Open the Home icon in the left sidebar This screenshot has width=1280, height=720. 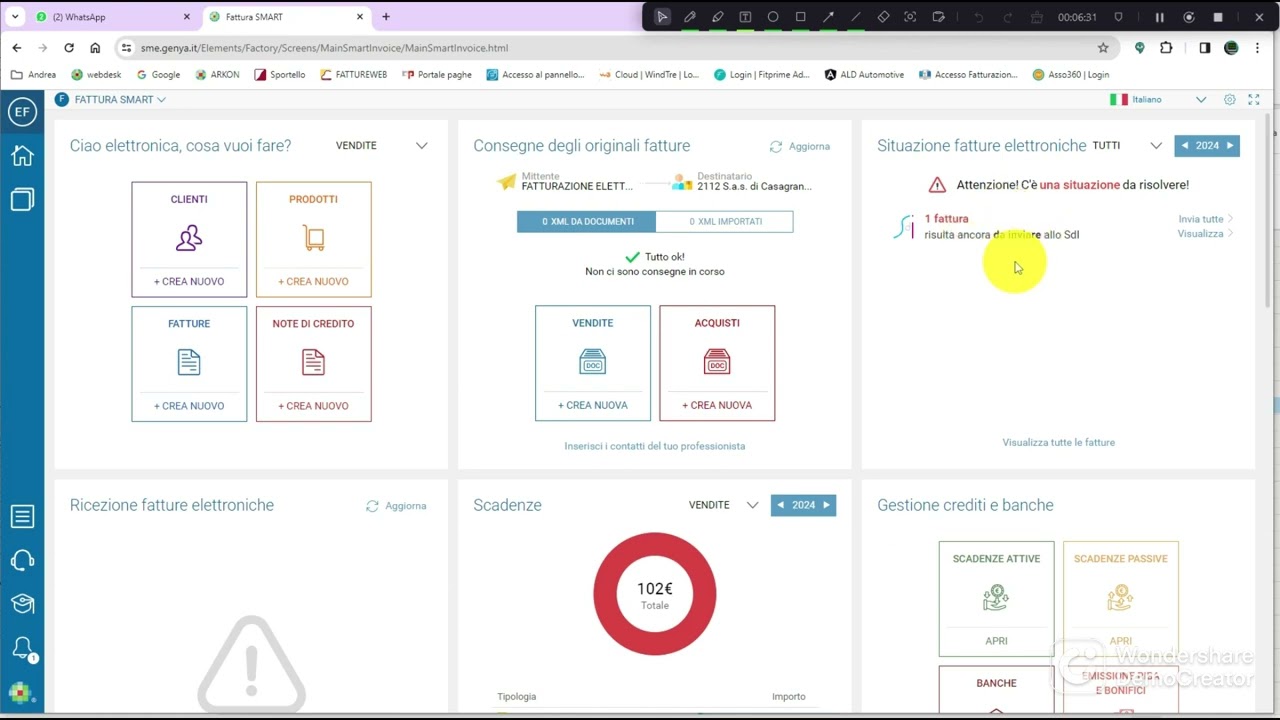pos(22,155)
